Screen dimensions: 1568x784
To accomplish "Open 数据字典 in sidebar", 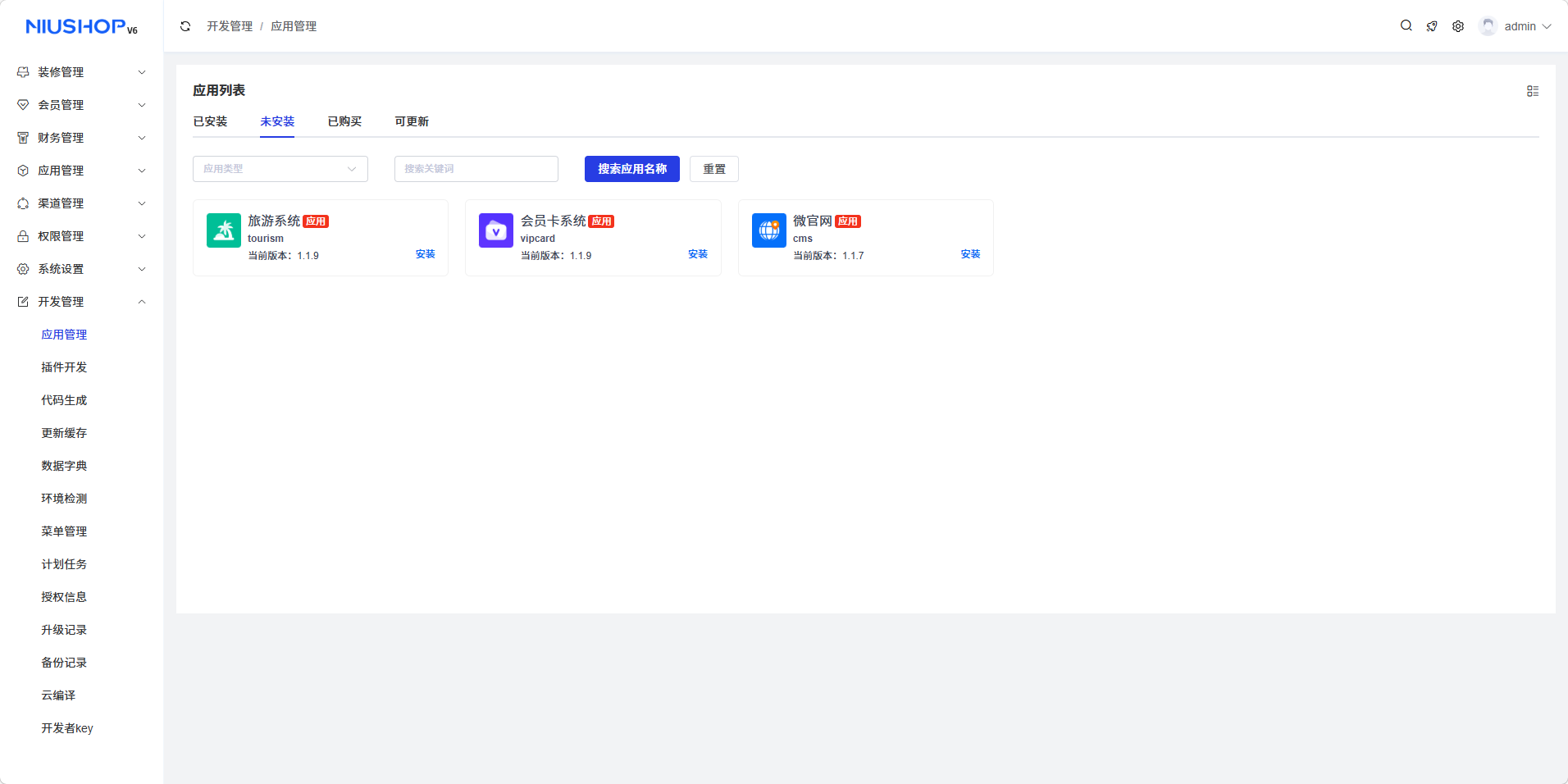I will tap(64, 466).
